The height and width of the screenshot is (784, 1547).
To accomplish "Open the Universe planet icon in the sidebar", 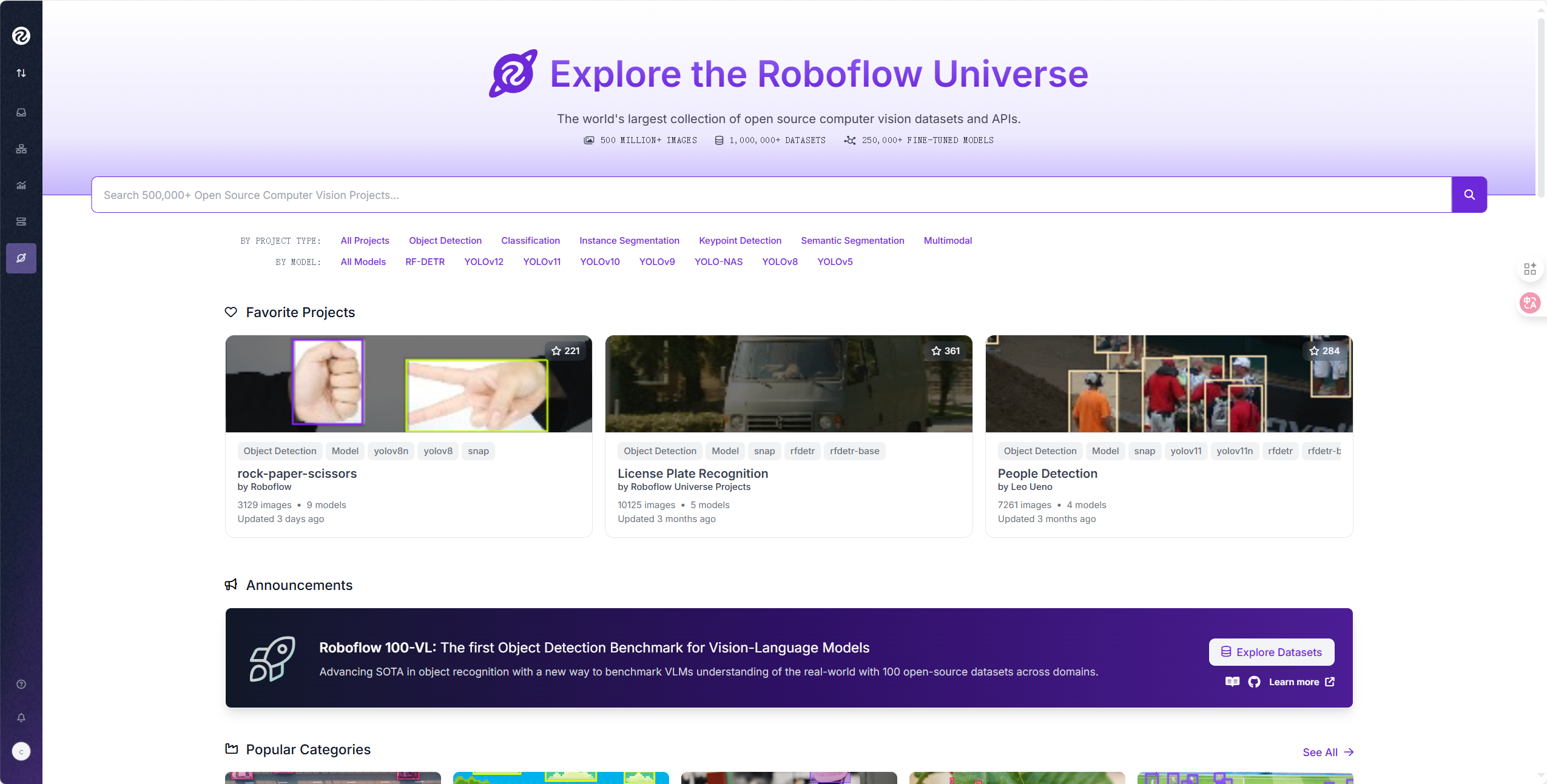I will (21, 258).
